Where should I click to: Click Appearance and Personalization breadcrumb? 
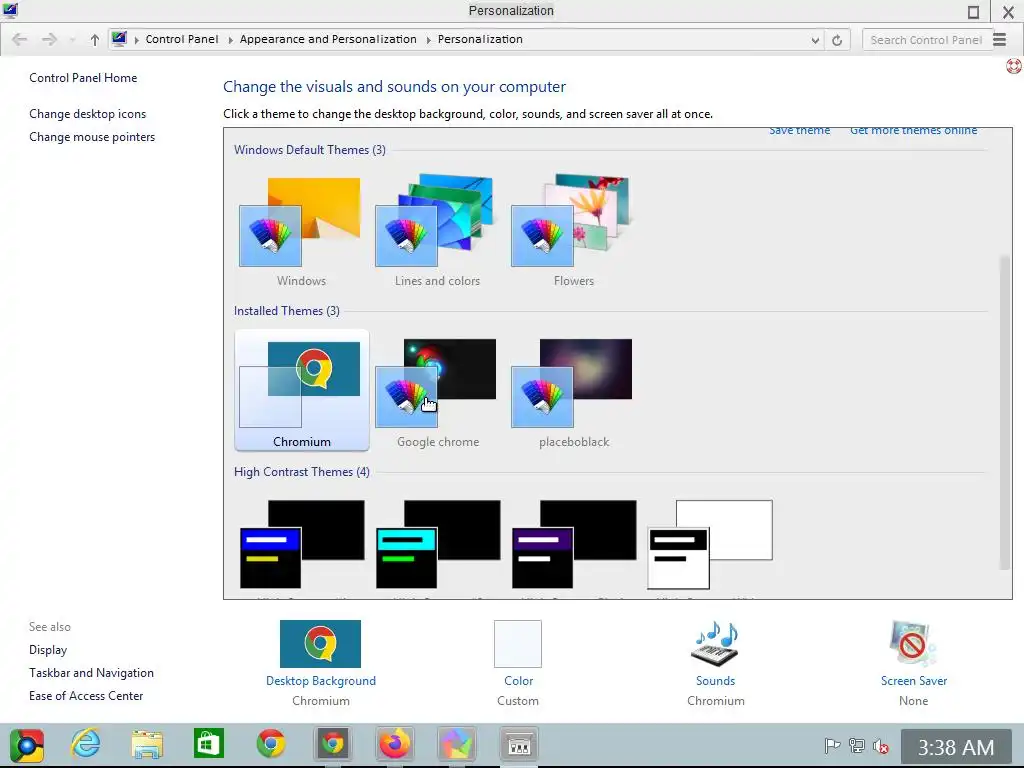(328, 39)
